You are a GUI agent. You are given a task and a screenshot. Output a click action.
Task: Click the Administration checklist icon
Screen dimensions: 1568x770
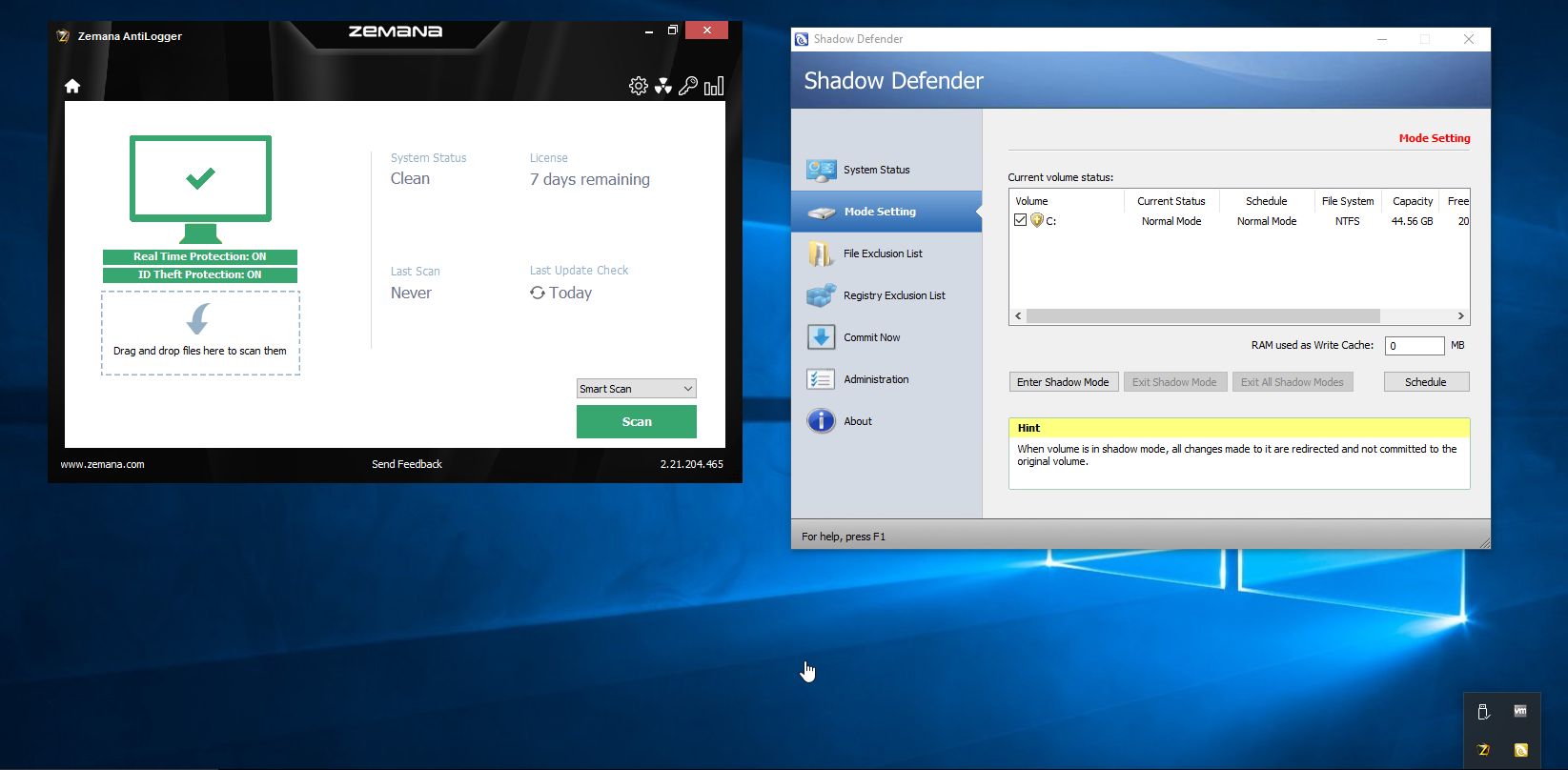[821, 379]
